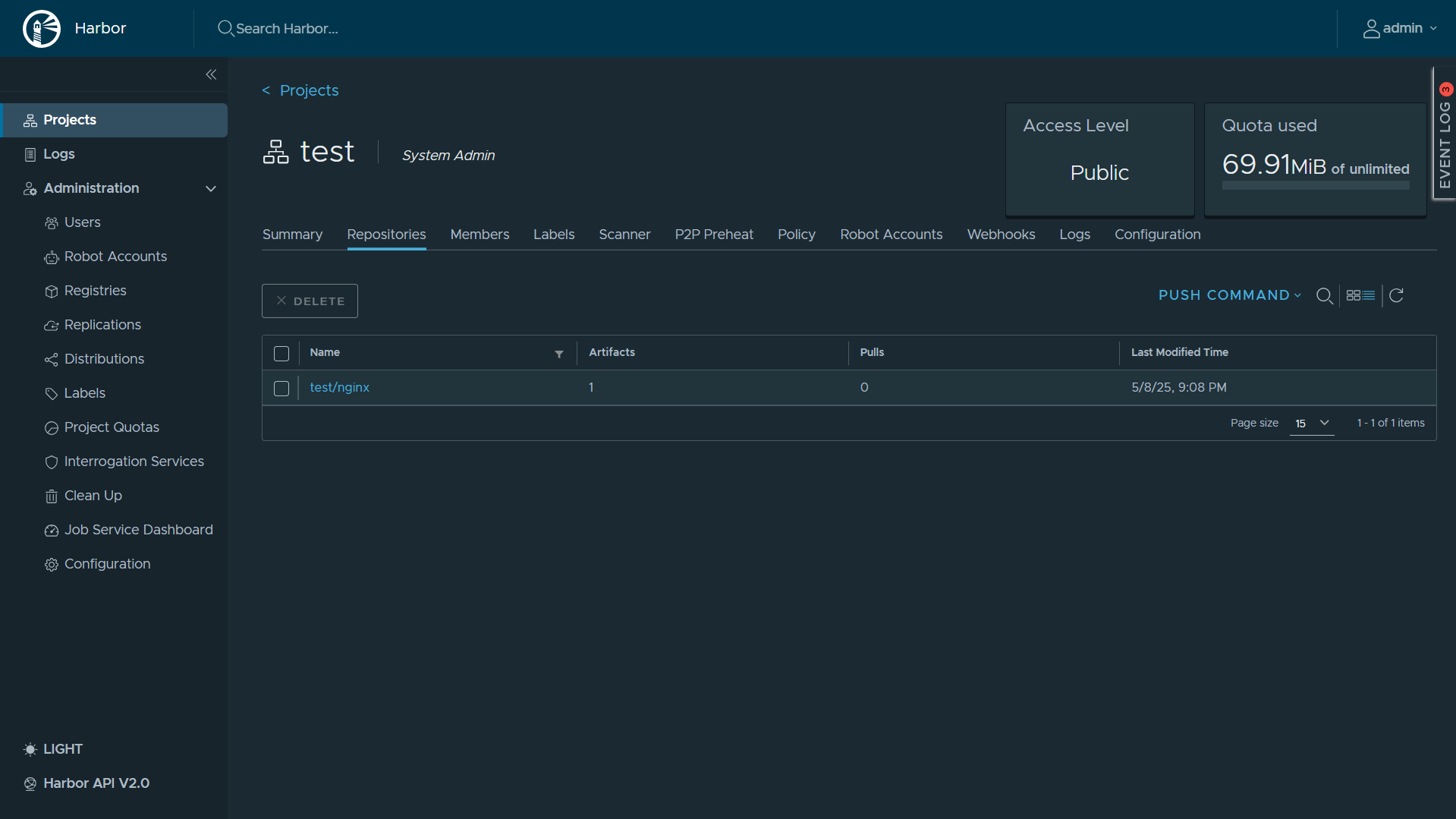Sort by Pulls column header
This screenshot has width=1456, height=819.
pyautogui.click(x=872, y=352)
